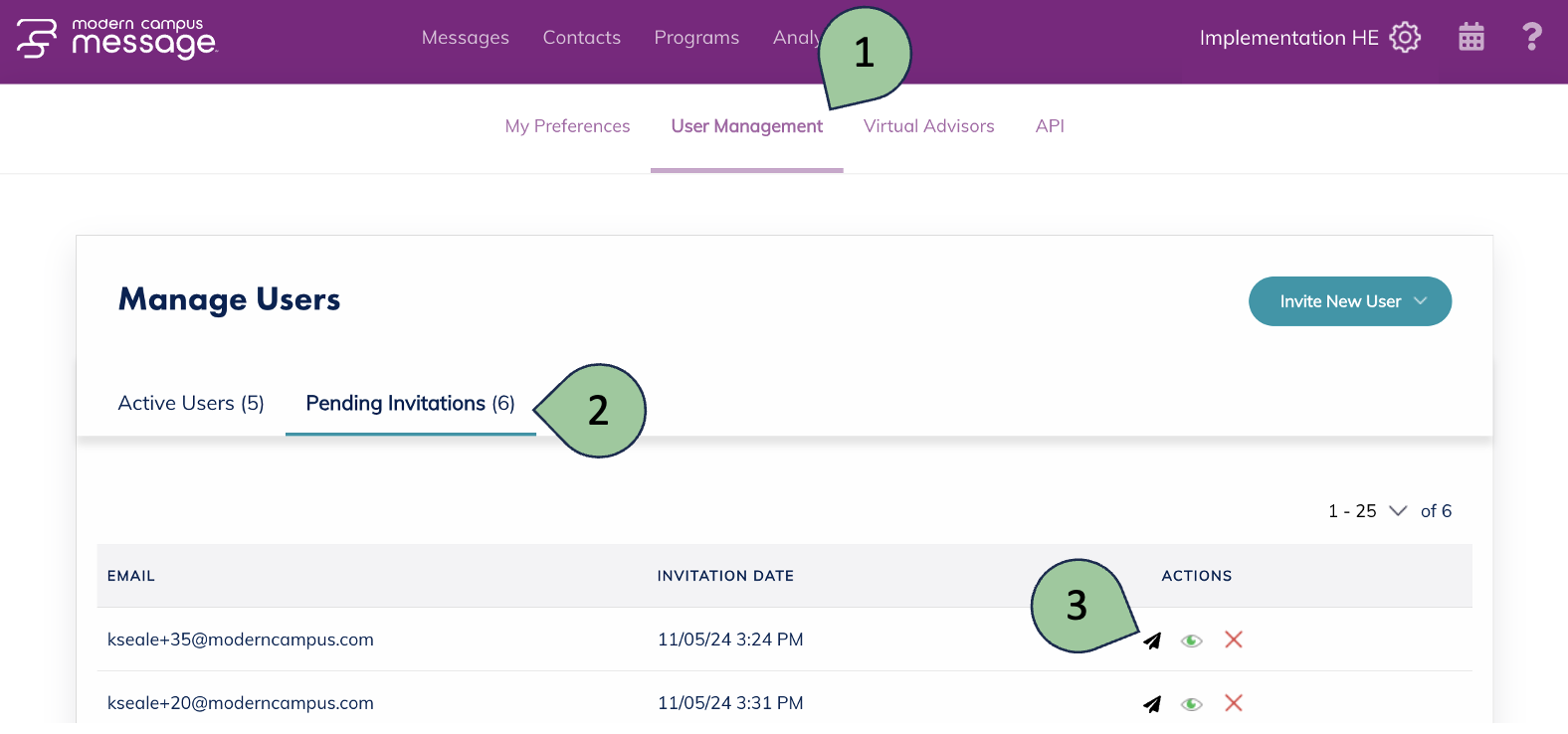Resend invitation to kseale+20 with paper plane
Image resolution: width=1568 pixels, height=734 pixels.
(x=1152, y=704)
